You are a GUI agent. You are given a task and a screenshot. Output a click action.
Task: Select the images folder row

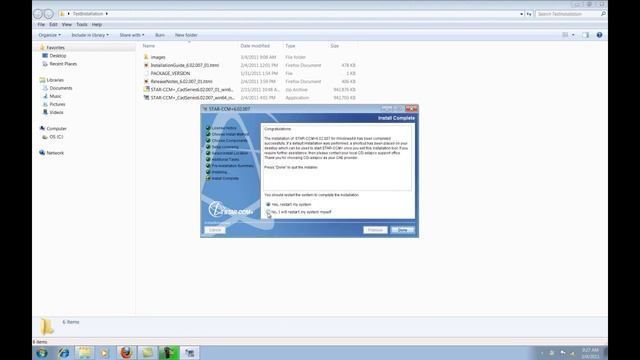[x=249, y=57]
